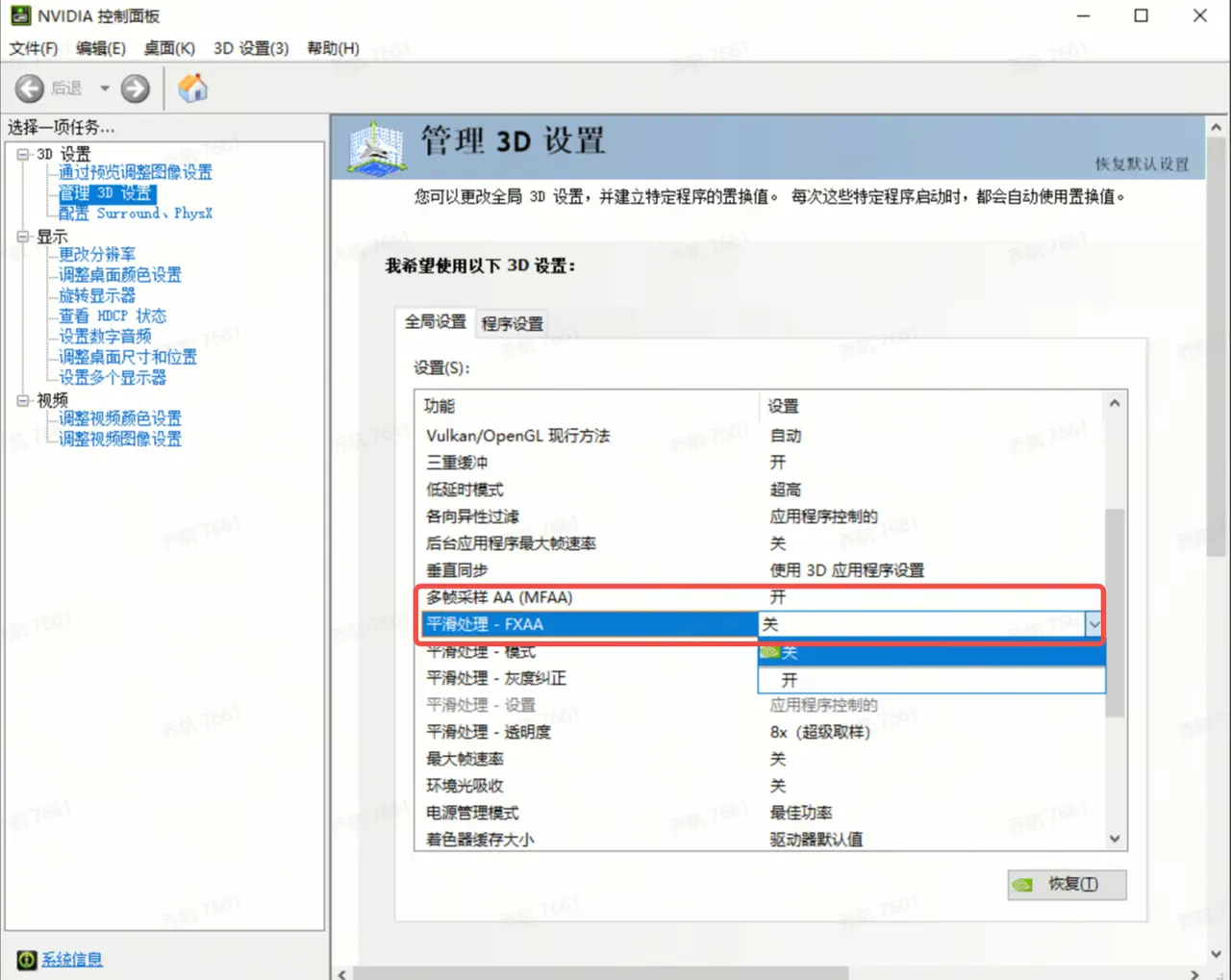Open 调整视频颜色设置 task
The image size is (1231, 980).
coord(120,418)
